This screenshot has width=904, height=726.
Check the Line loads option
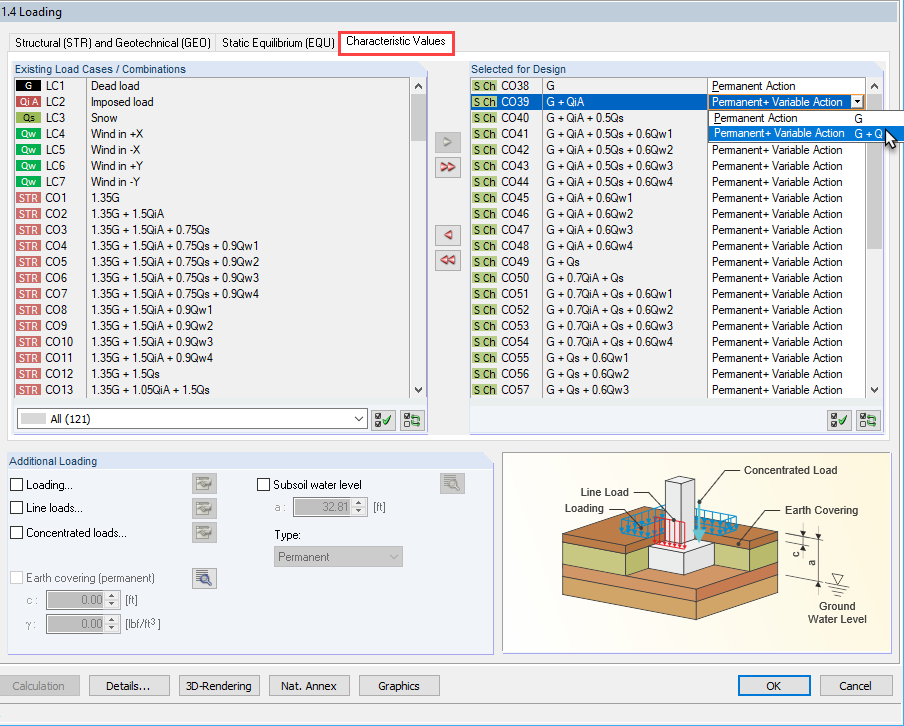(x=16, y=507)
